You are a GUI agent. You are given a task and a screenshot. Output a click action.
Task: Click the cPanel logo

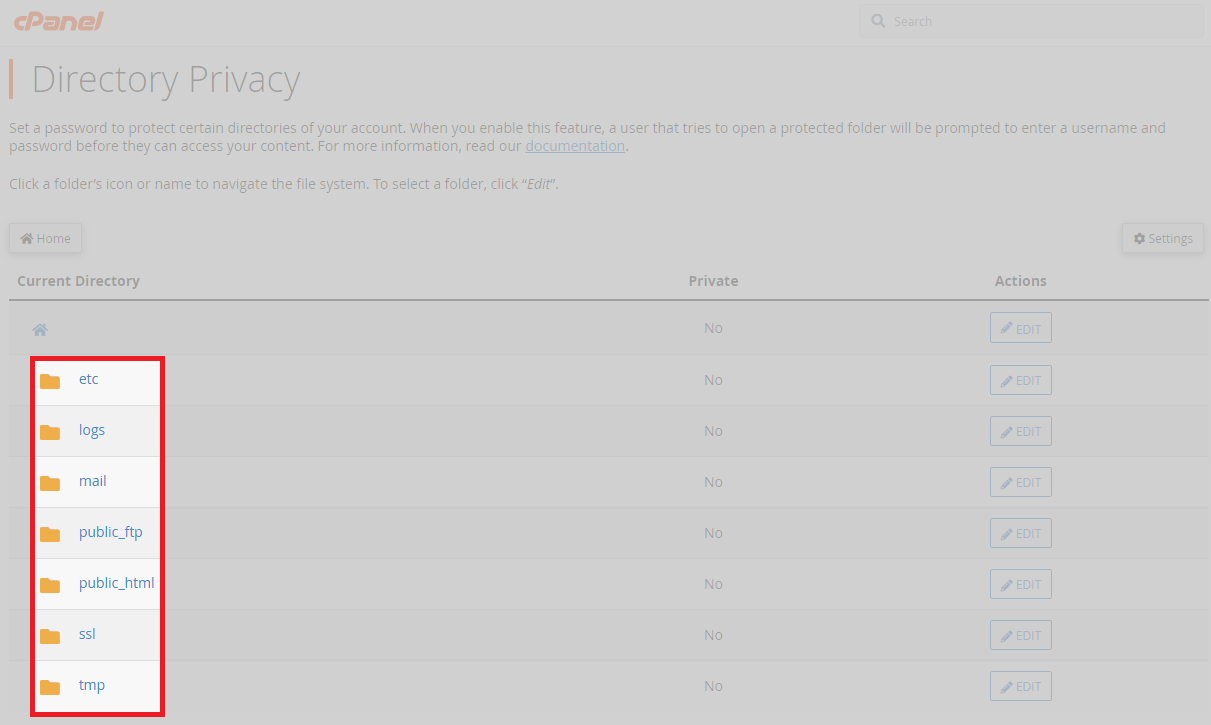[57, 20]
